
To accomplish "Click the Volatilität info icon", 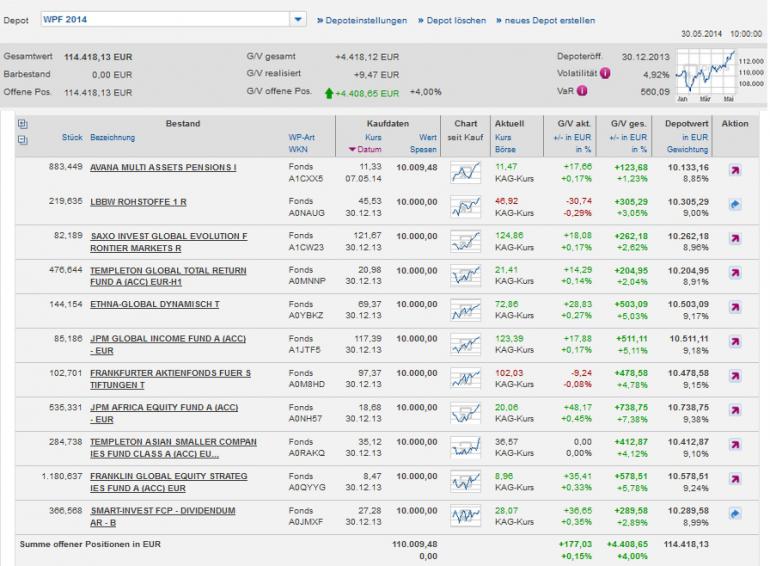I will click(x=605, y=73).
